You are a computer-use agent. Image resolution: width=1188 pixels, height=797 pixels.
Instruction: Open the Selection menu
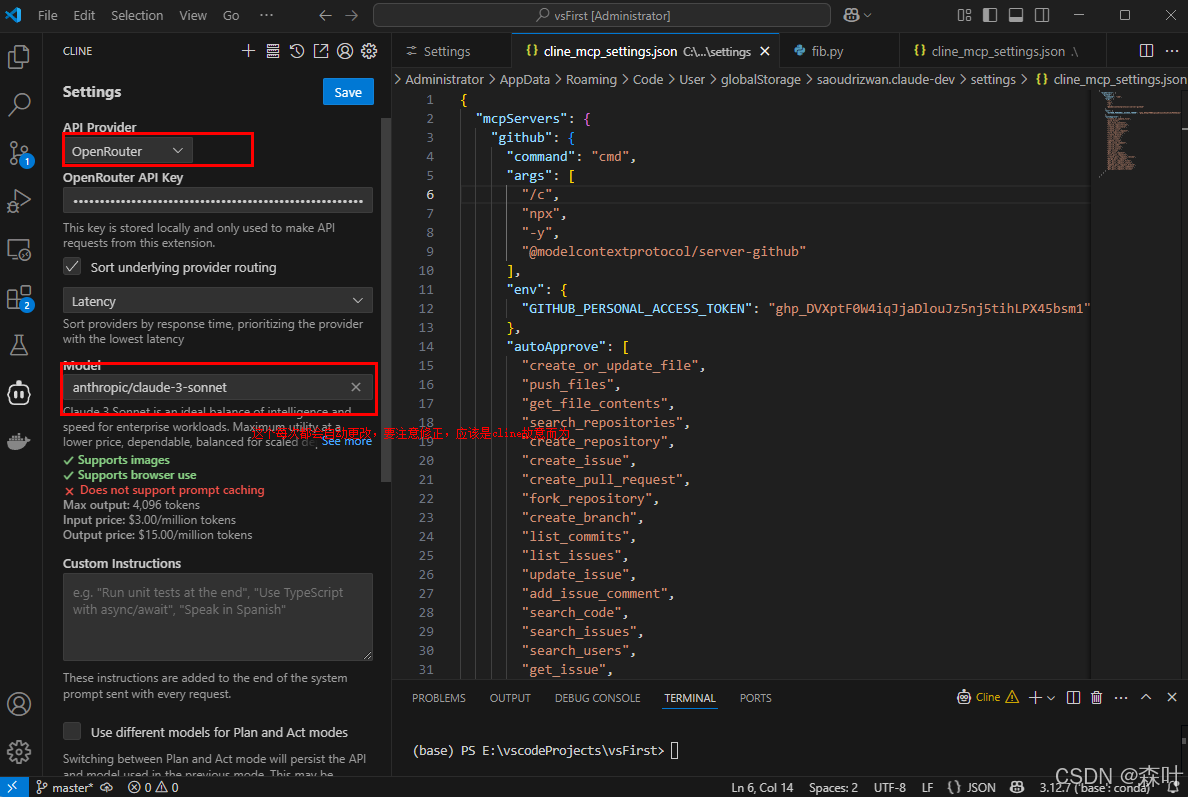(x=137, y=15)
